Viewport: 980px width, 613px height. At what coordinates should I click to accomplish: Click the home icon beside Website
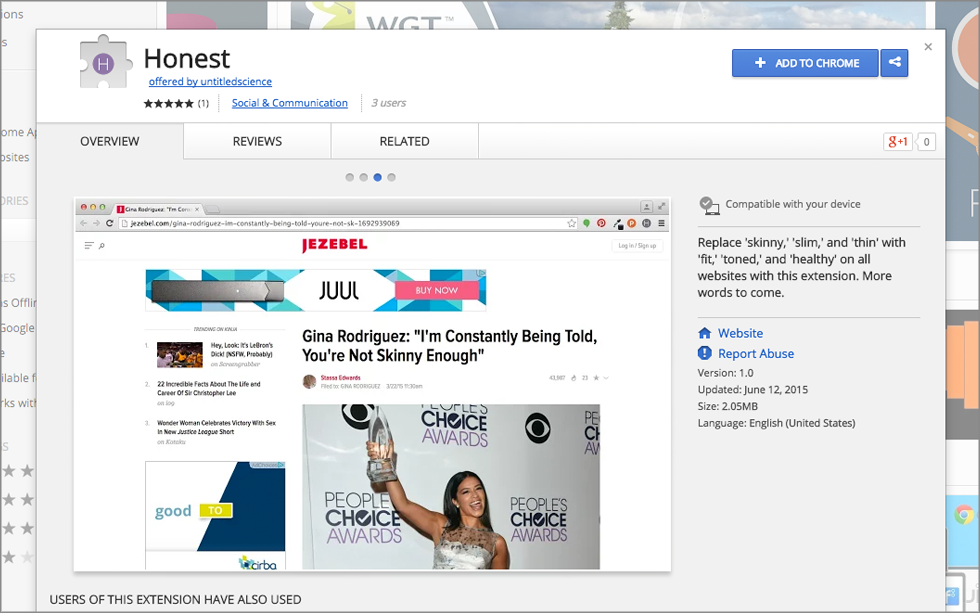pyautogui.click(x=704, y=332)
